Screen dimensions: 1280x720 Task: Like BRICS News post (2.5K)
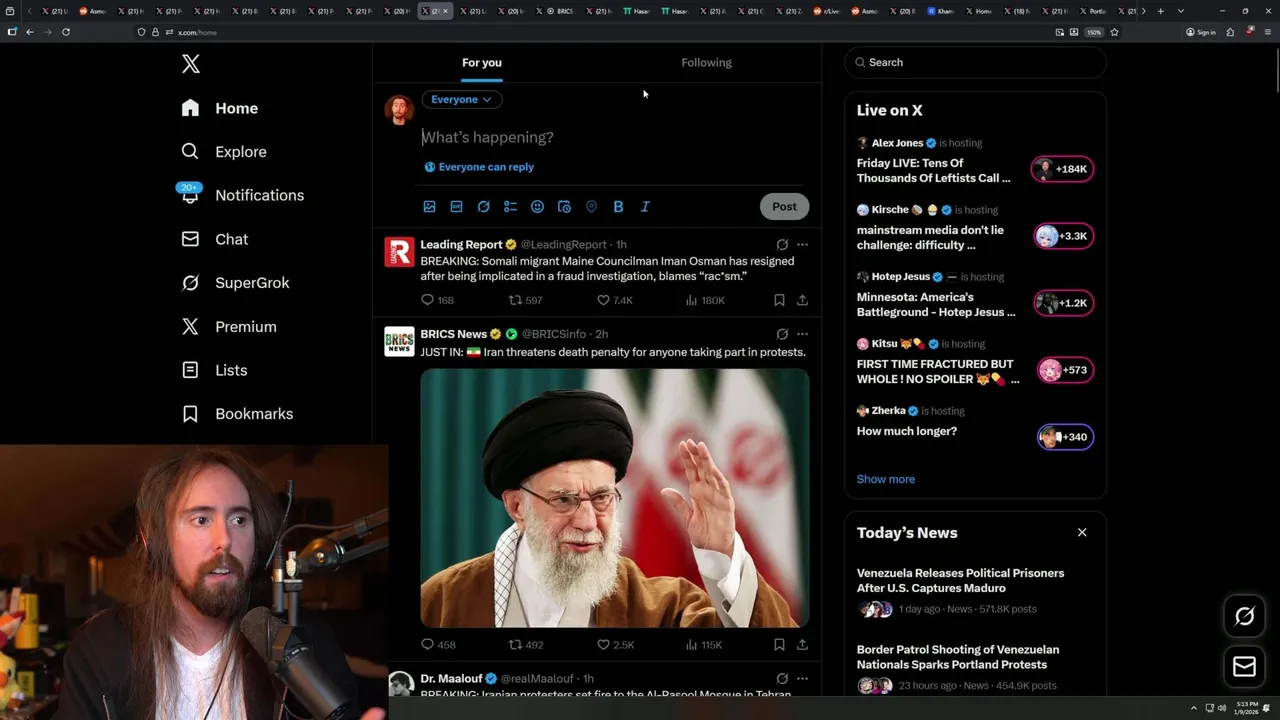click(x=615, y=645)
